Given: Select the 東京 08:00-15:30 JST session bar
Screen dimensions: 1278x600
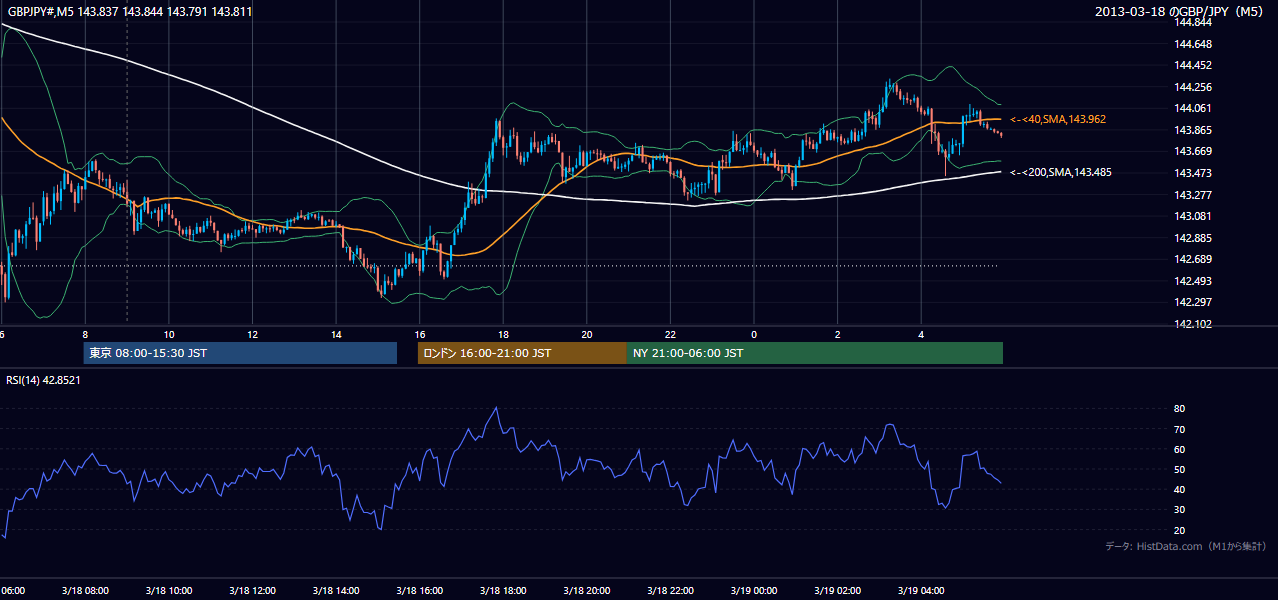Looking at the screenshot, I should point(240,353).
